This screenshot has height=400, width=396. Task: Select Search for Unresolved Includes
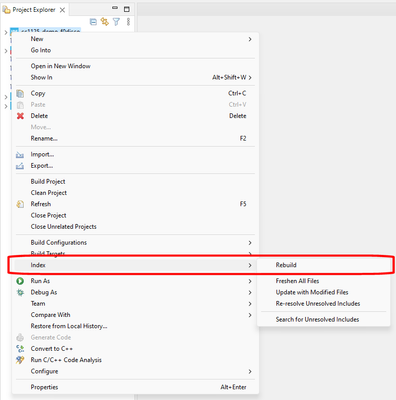click(317, 319)
